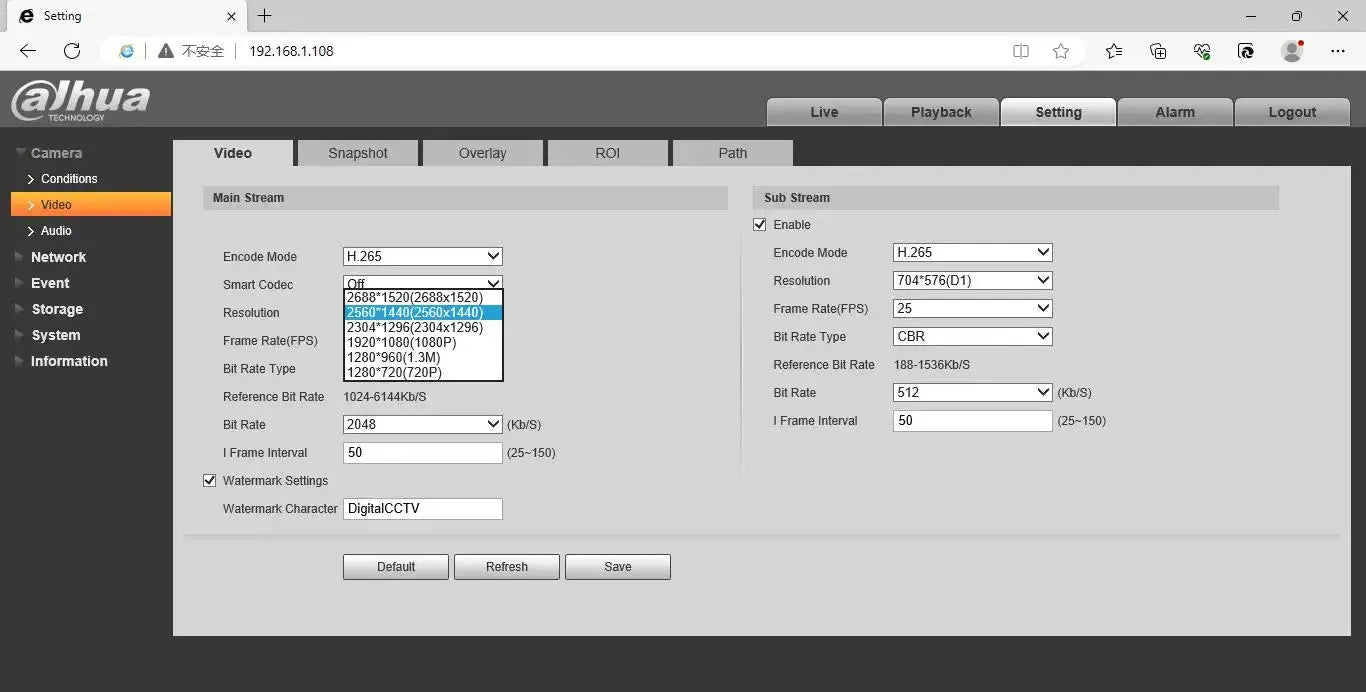The width and height of the screenshot is (1366, 692).
Task: Open Sub Stream Encode Mode dropdown
Action: click(x=973, y=253)
